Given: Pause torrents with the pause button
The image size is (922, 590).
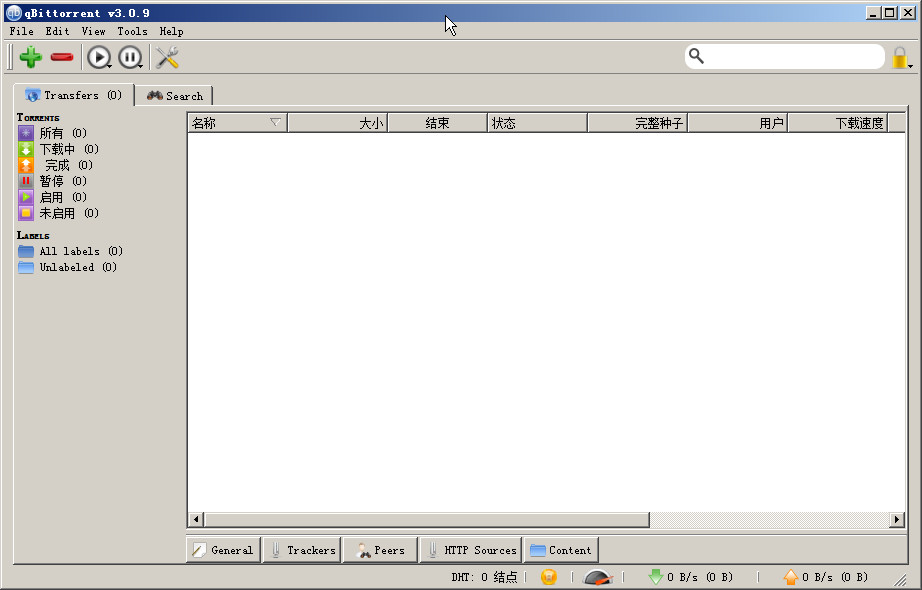Looking at the screenshot, I should [129, 58].
